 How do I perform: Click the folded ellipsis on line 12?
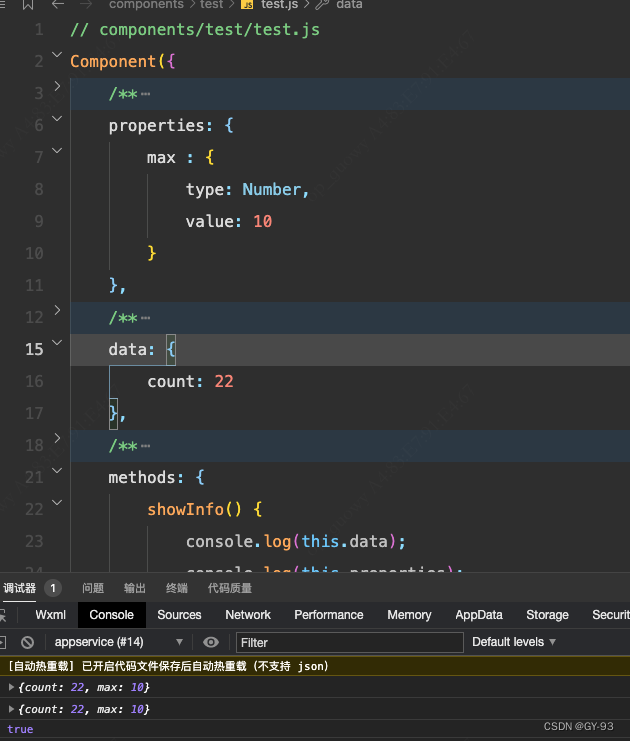coord(146,318)
